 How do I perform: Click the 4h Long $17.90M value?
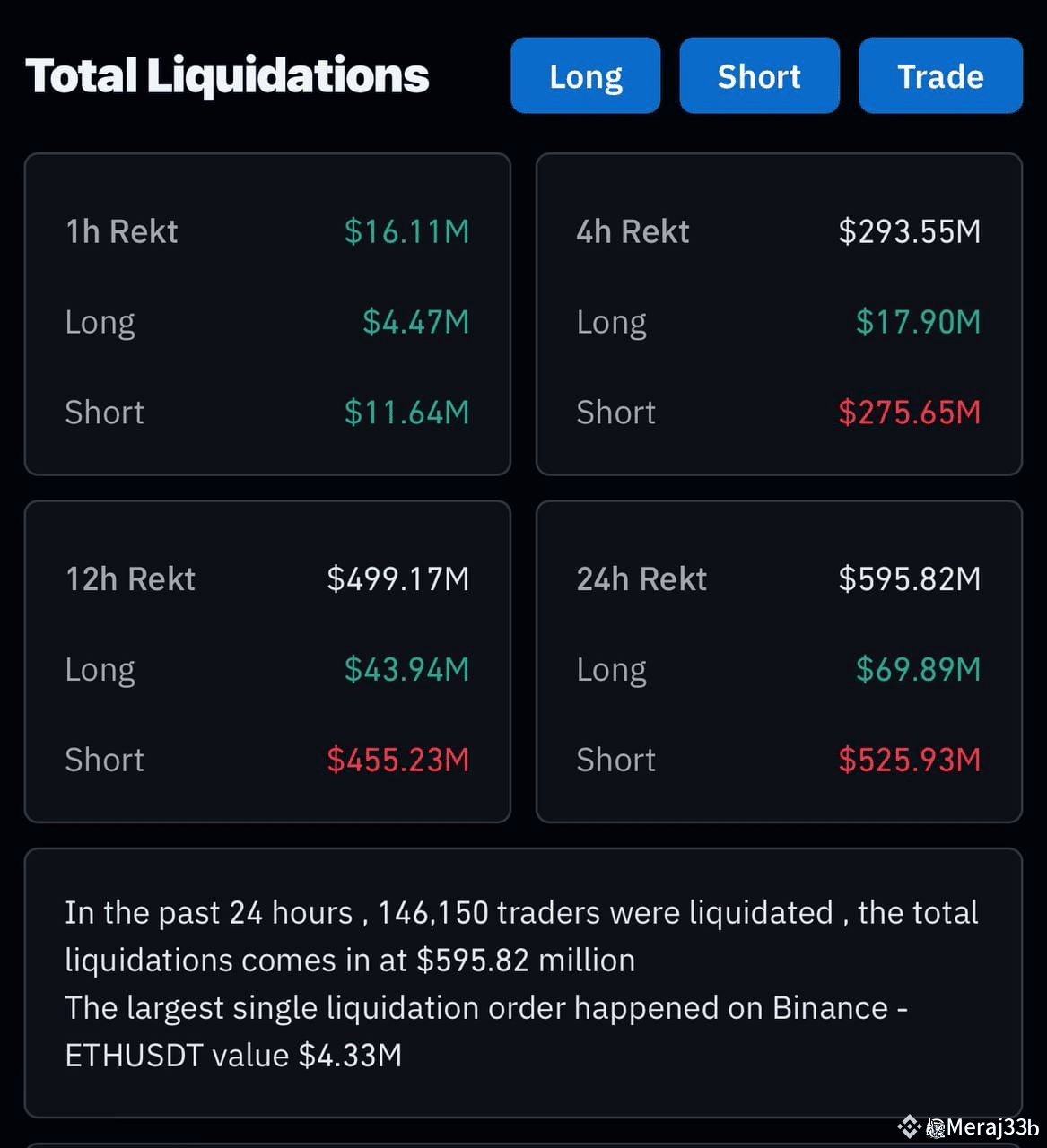click(918, 322)
